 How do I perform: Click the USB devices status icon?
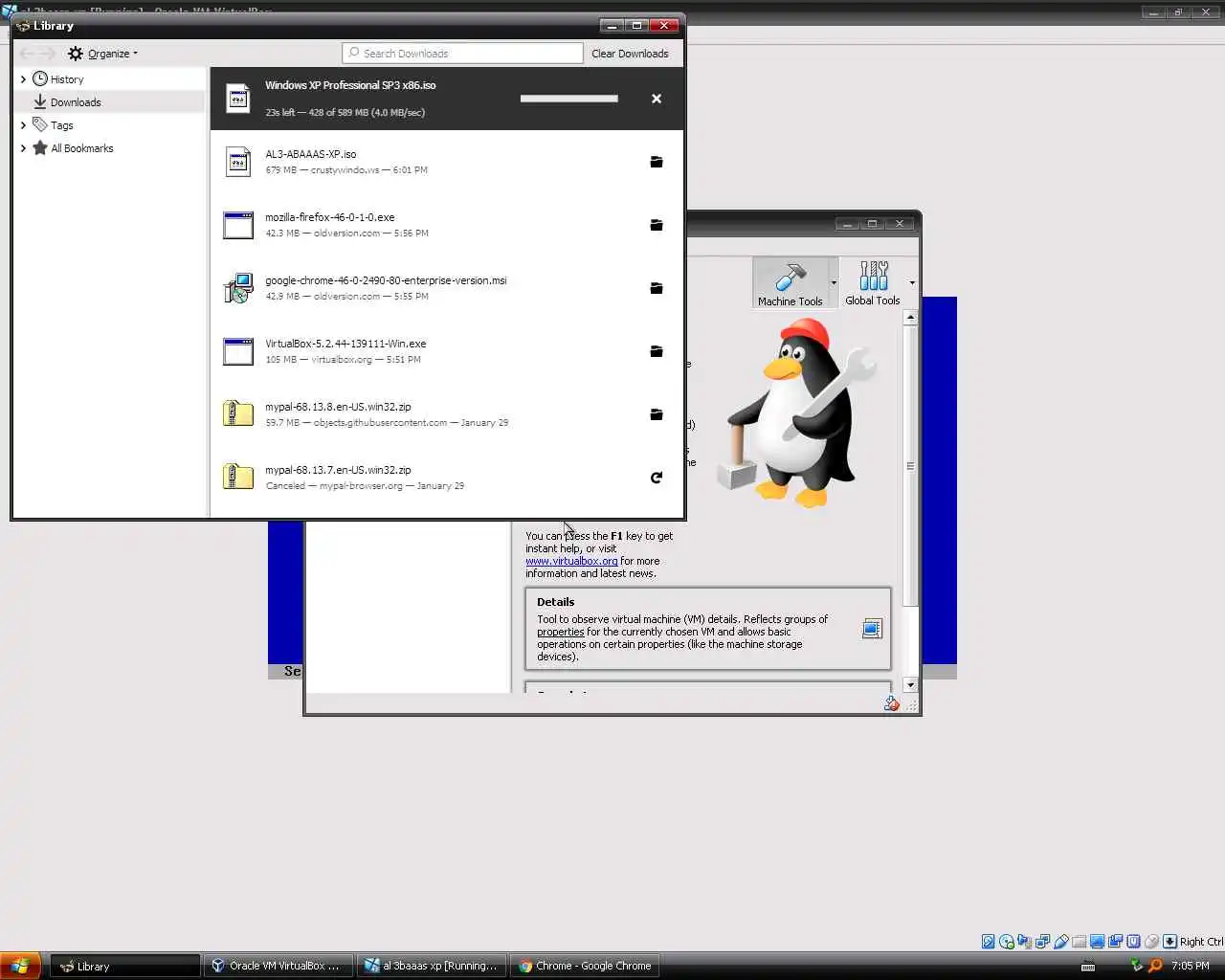coord(1061,942)
